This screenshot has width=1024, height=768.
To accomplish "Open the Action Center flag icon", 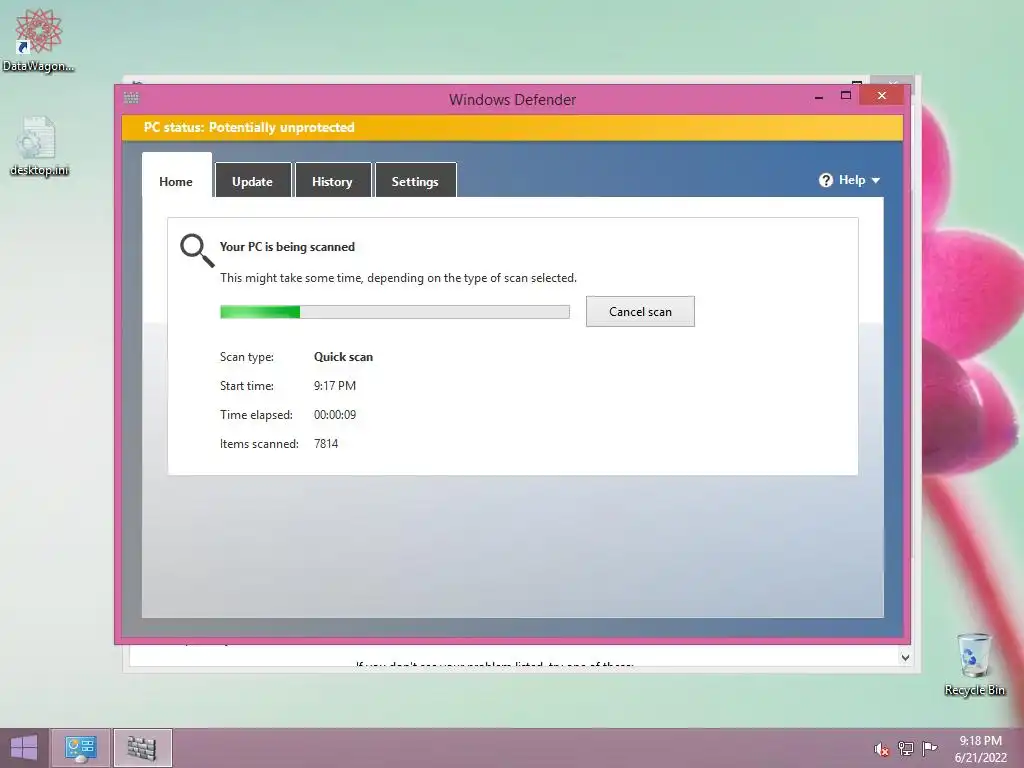I will pos(929,749).
